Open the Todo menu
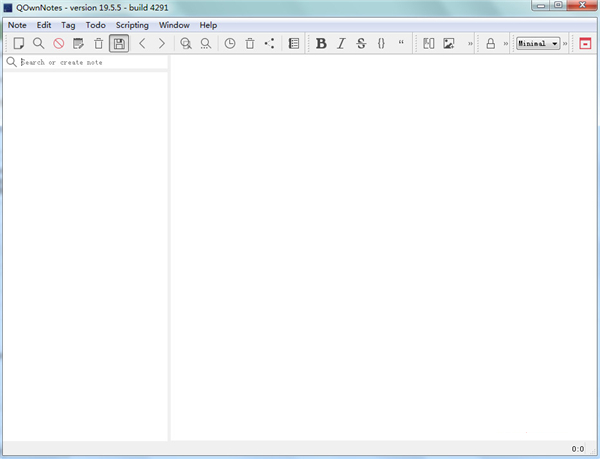Viewport: 600px width, 459px height. point(95,24)
